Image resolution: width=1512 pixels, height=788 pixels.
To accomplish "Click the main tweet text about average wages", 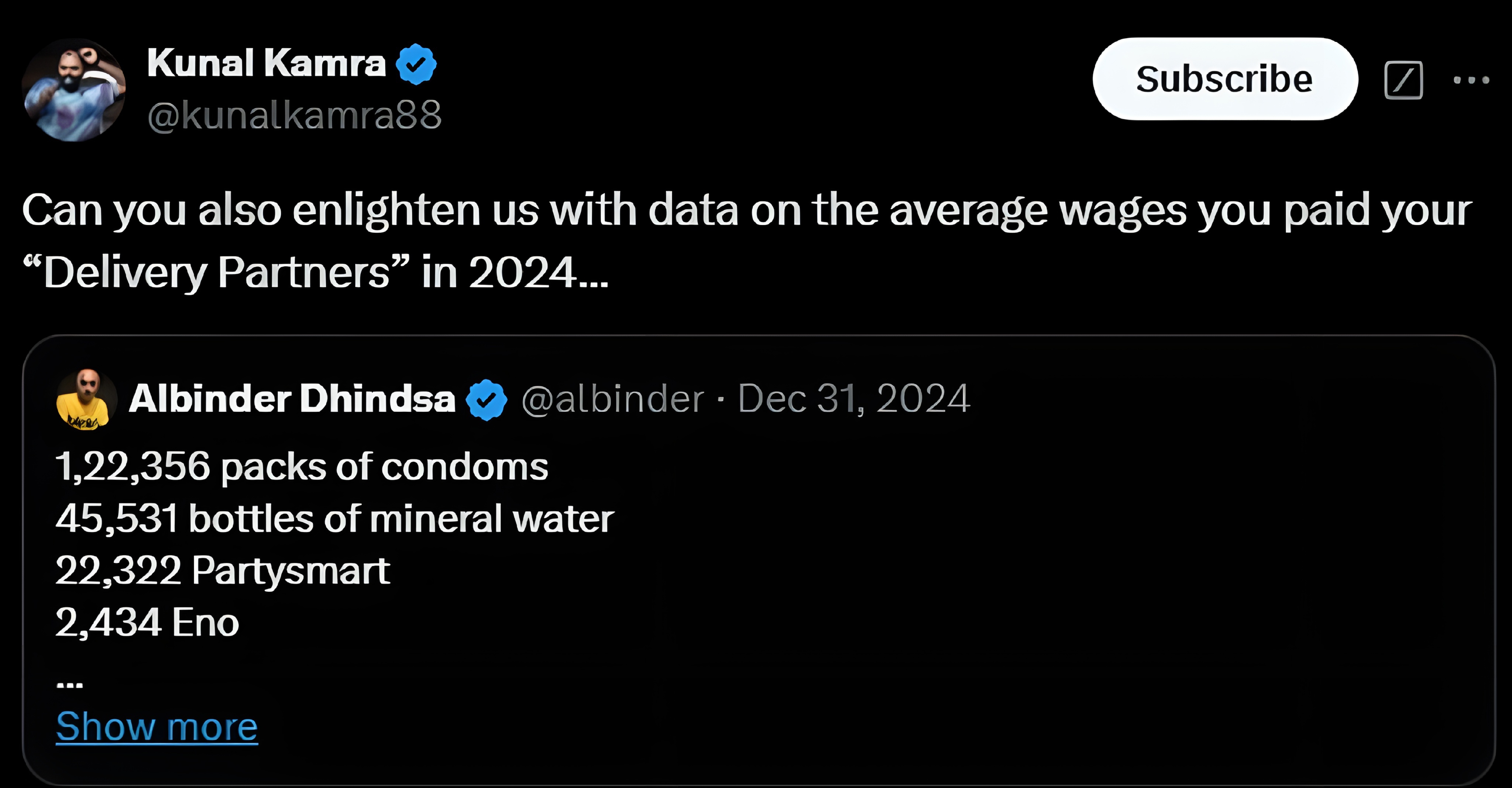I will point(747,210).
